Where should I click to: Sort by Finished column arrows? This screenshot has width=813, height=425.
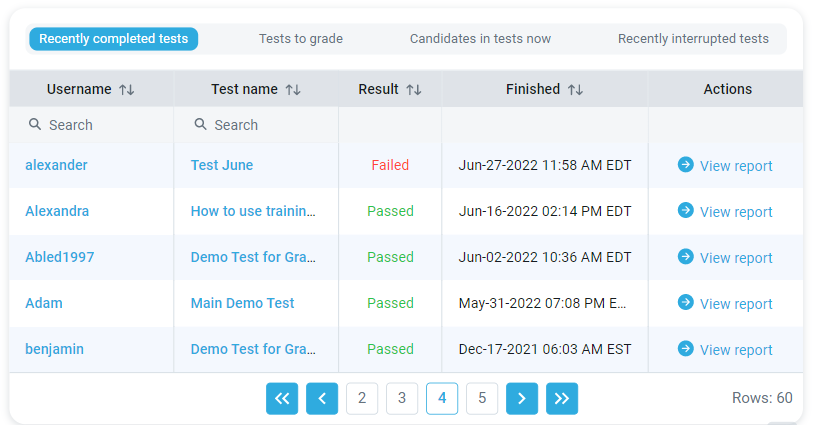pyautogui.click(x=575, y=89)
